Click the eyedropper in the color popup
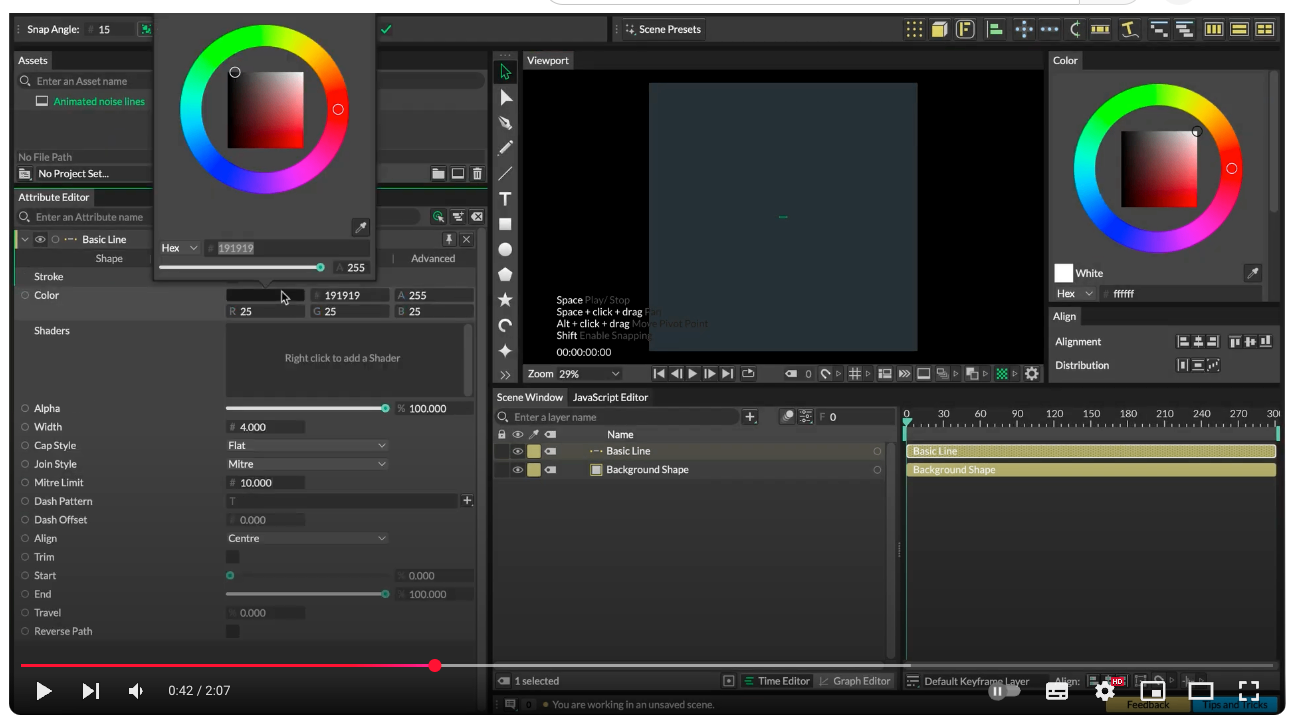 coord(361,228)
